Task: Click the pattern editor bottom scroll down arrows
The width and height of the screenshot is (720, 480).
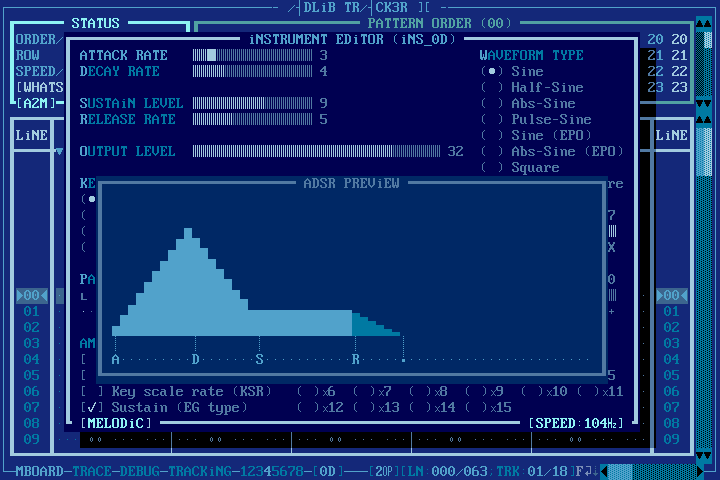Action: pyautogui.click(x=703, y=455)
